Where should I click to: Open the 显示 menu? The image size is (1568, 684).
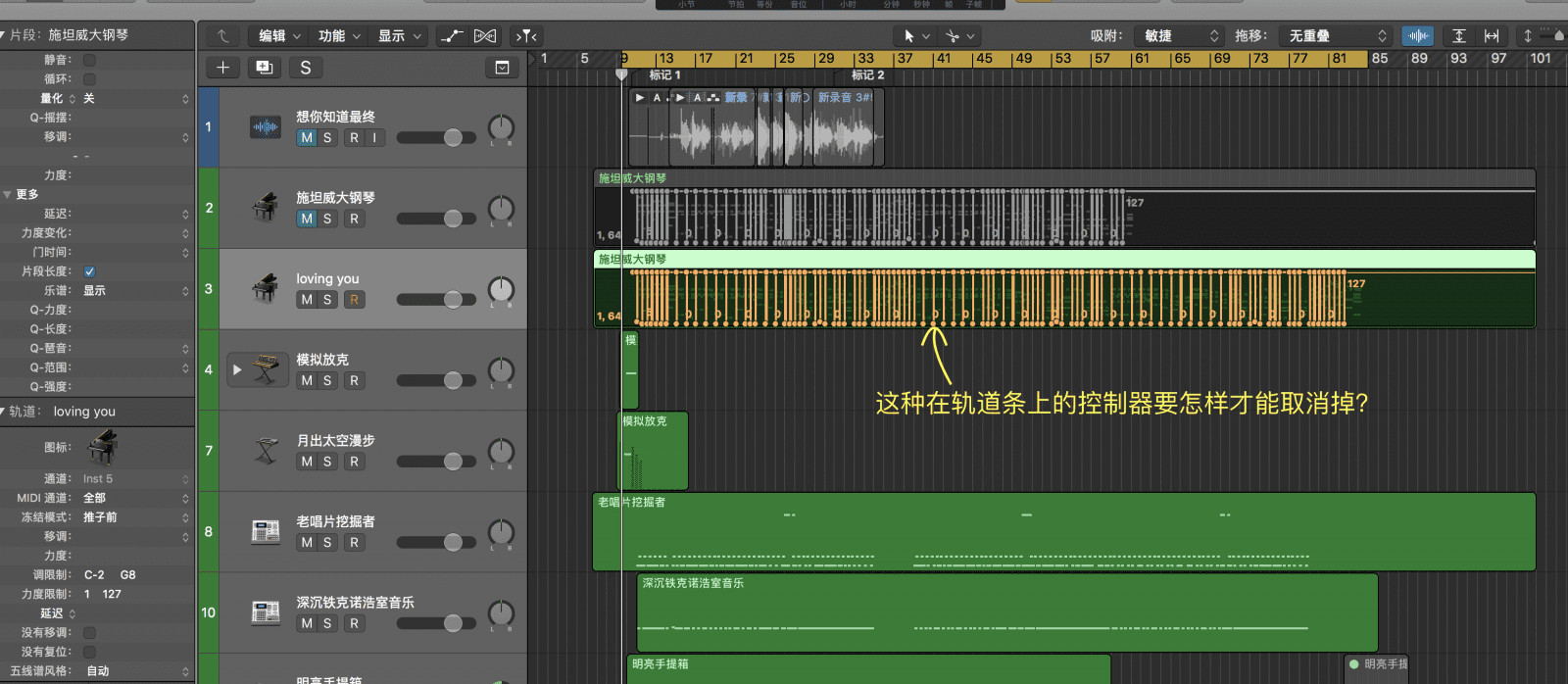point(399,36)
